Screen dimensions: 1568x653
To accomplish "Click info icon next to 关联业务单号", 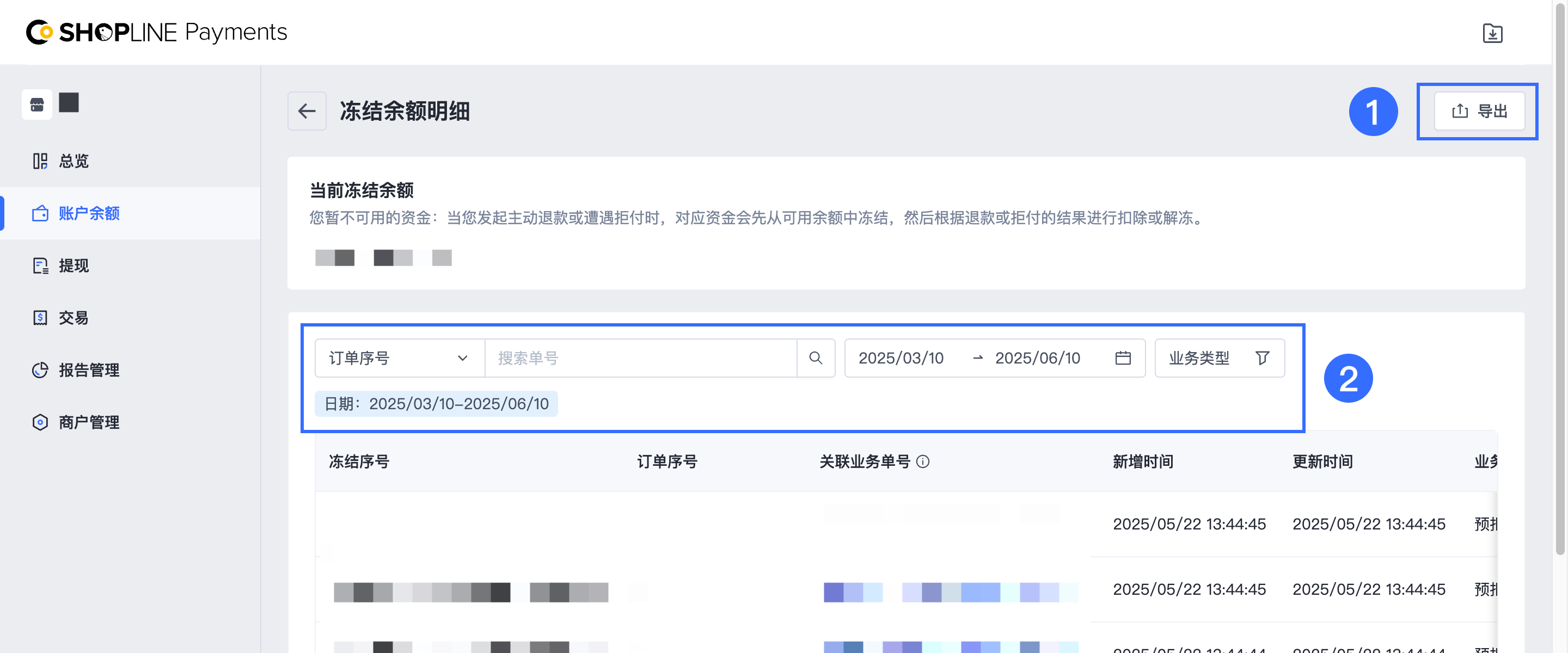I will [x=923, y=461].
